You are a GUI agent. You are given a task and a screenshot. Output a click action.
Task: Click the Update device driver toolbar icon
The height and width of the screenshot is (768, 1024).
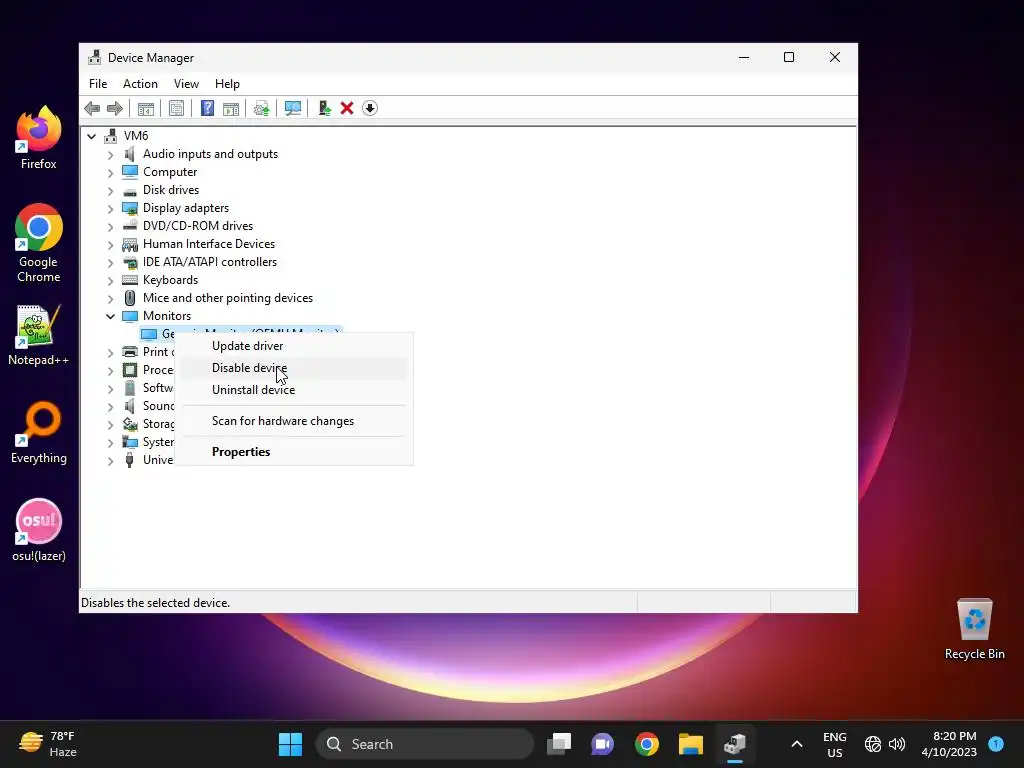261,108
